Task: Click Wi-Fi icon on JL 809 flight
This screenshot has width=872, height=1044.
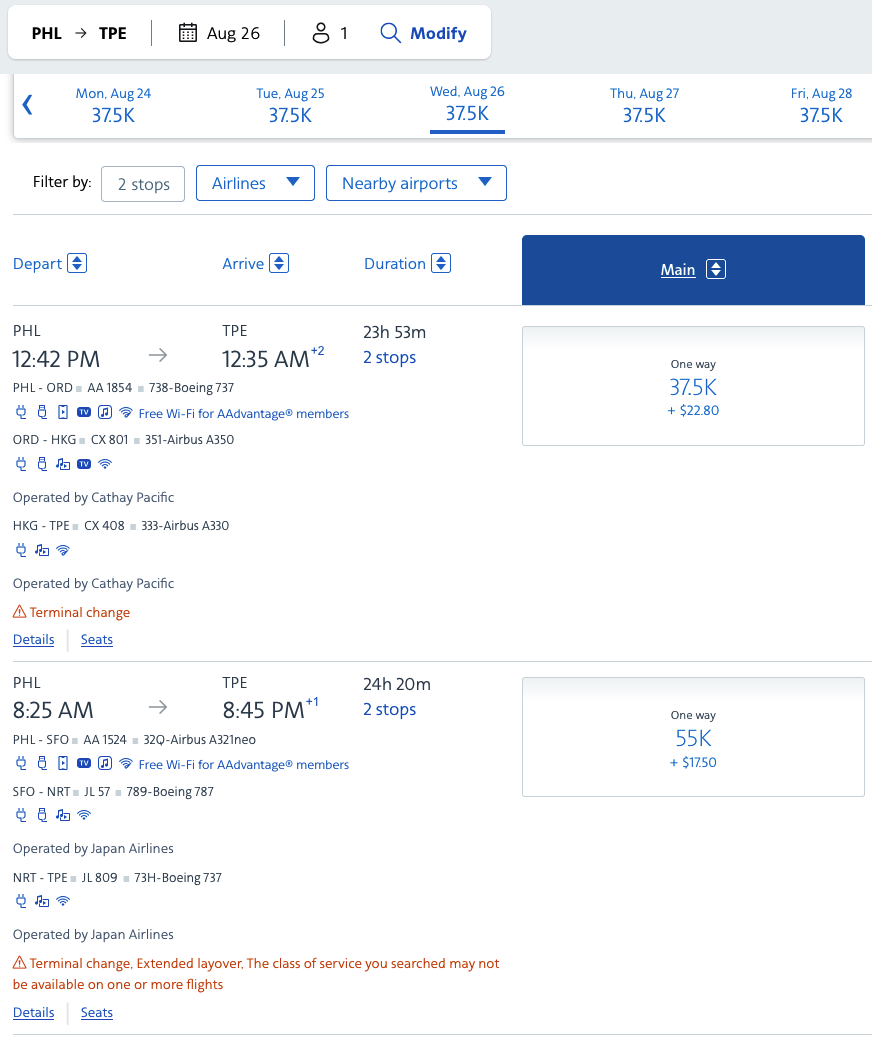Action: [63, 901]
